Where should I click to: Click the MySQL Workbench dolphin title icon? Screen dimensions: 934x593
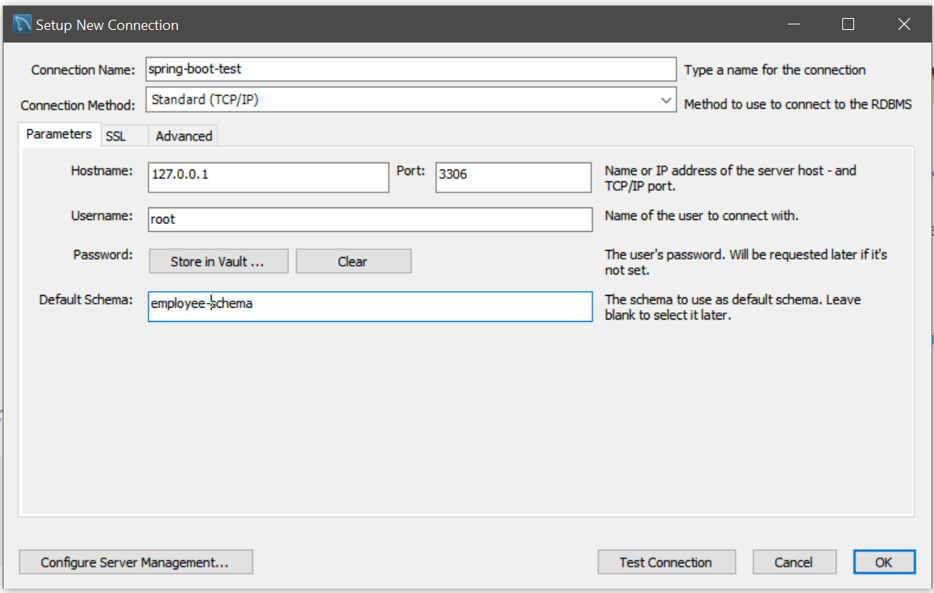tap(22, 24)
